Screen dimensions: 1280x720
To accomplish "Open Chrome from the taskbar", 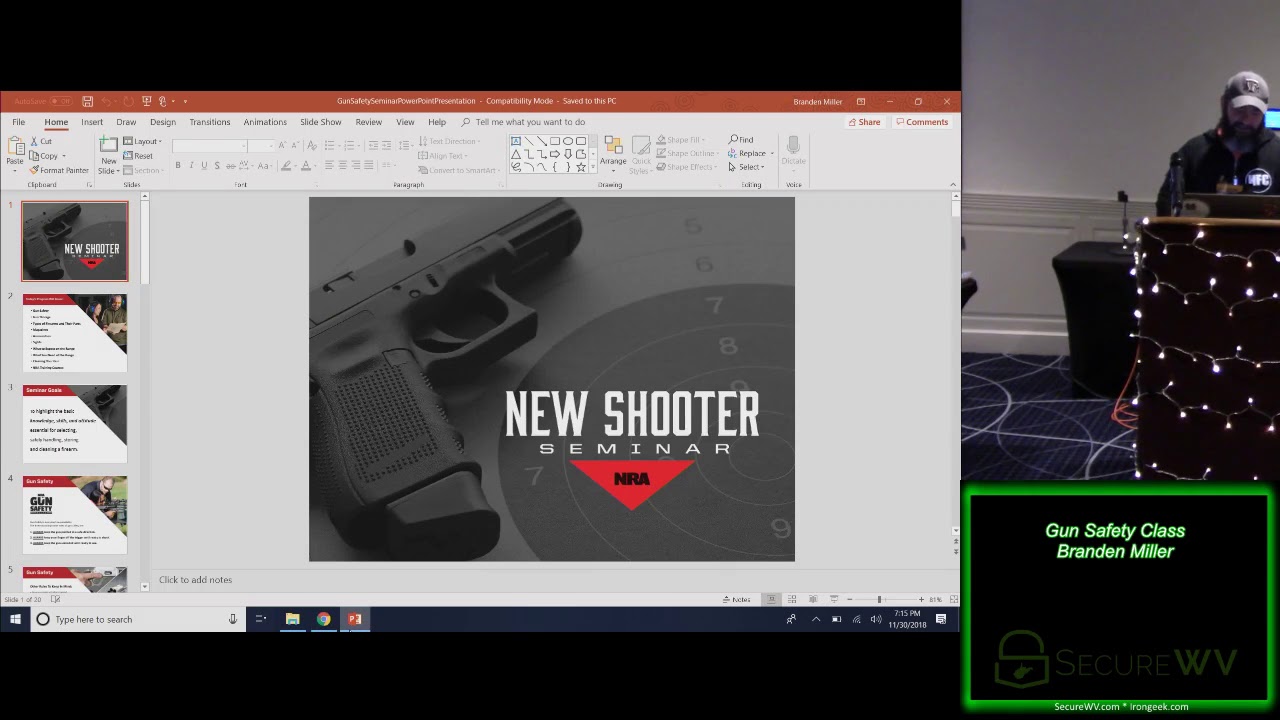I will click(x=323, y=619).
